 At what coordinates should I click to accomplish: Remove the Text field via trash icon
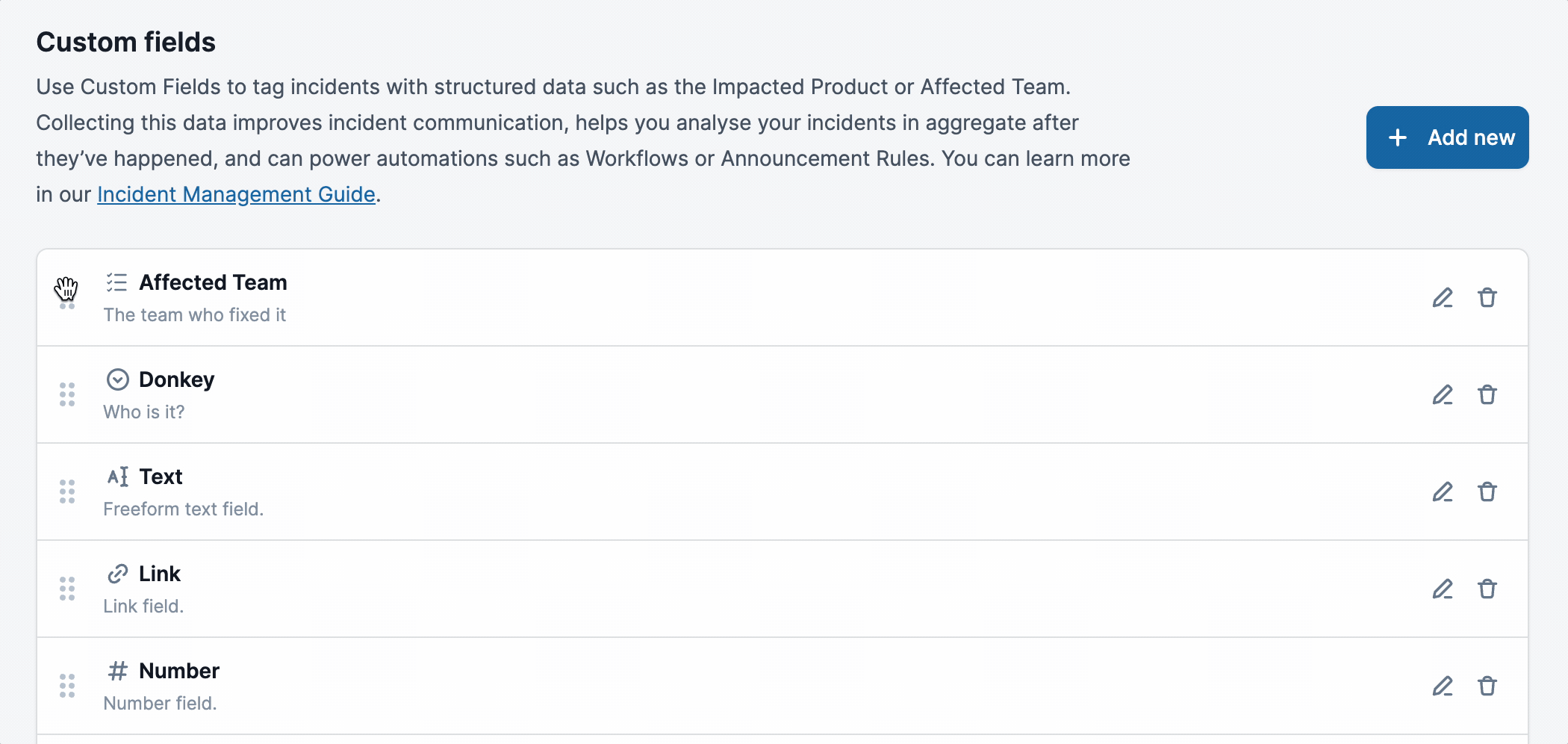coord(1487,492)
